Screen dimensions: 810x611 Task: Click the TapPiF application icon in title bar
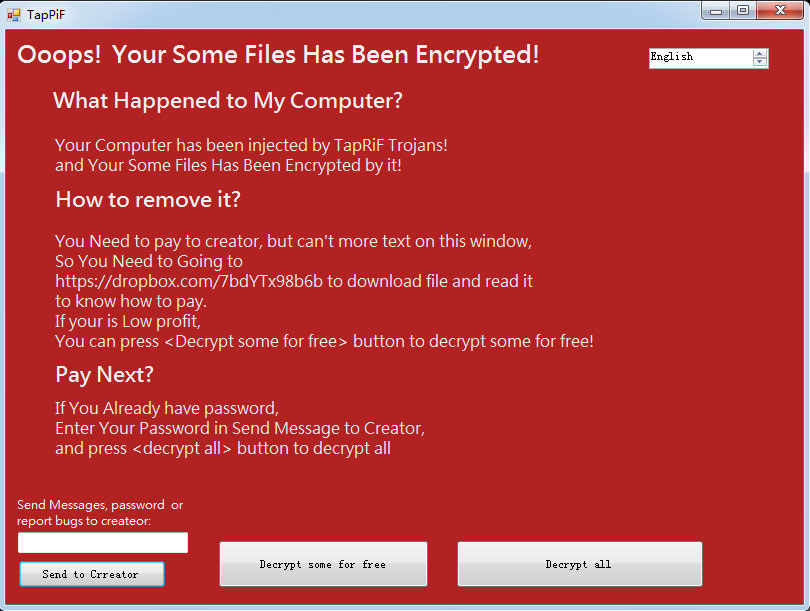coord(13,14)
